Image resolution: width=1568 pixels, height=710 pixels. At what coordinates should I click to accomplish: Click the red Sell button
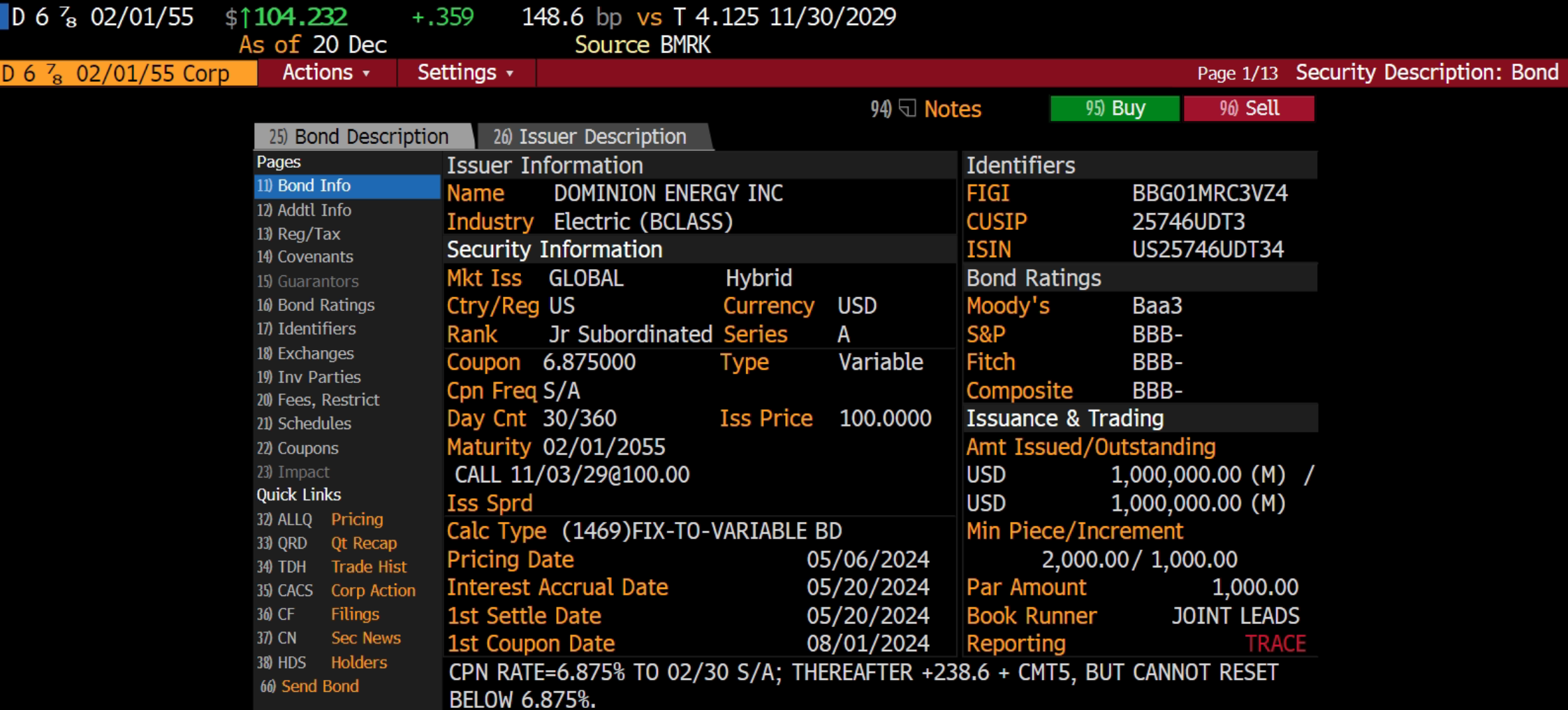[x=1249, y=108]
